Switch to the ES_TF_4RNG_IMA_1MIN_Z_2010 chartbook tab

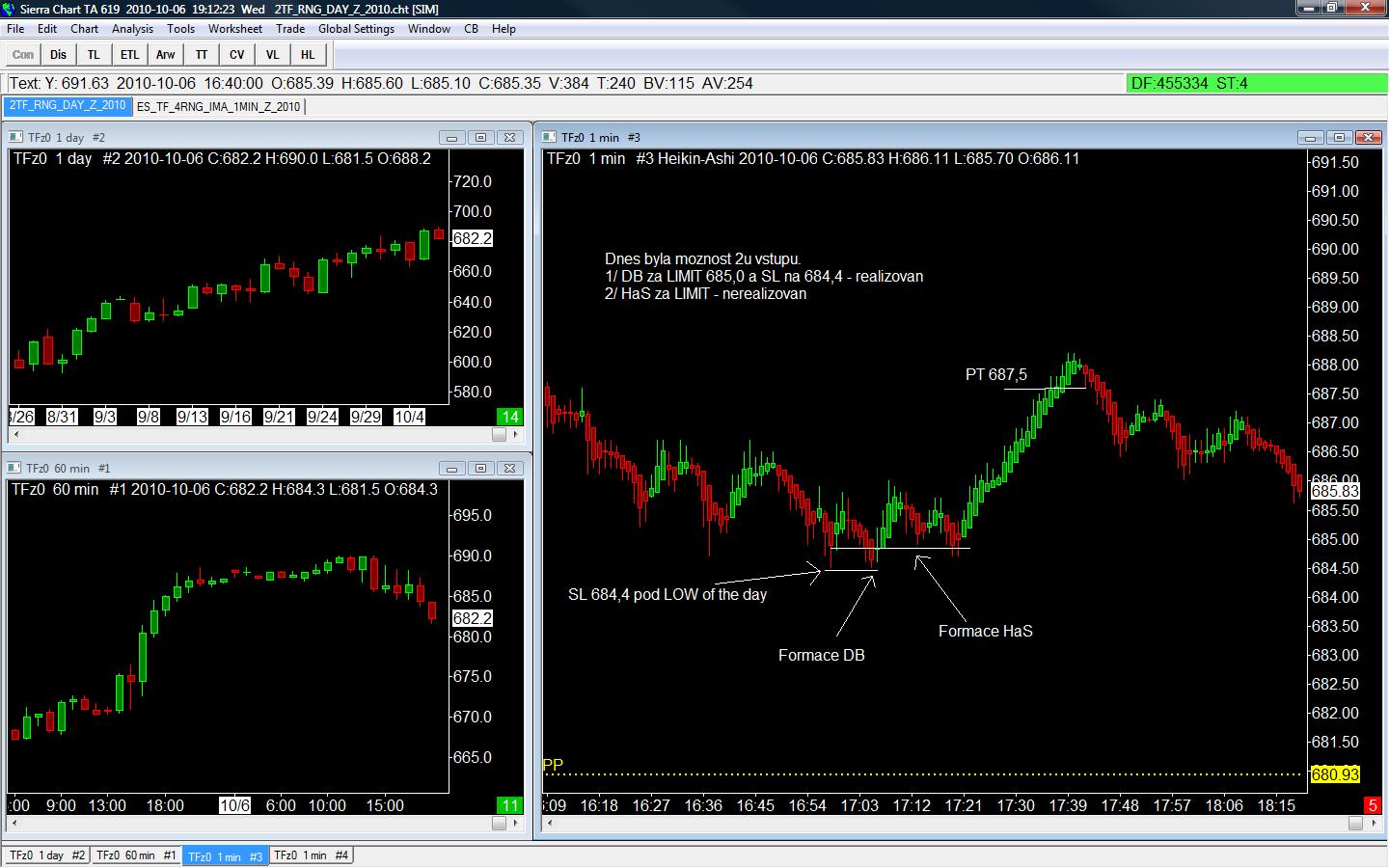coord(219,106)
